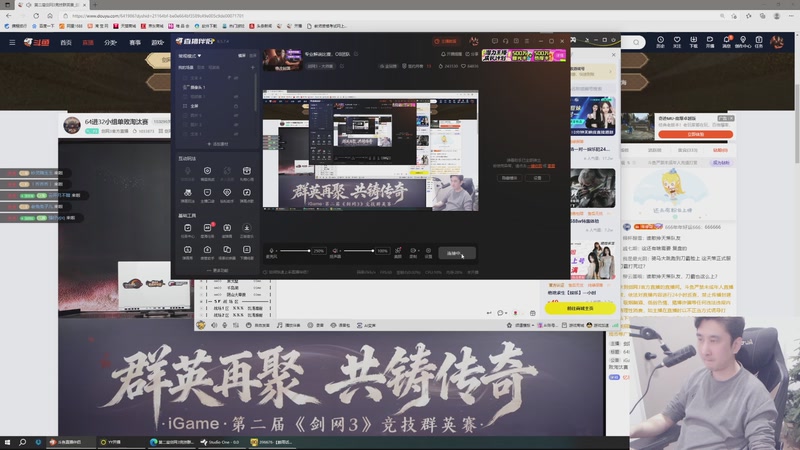The image size is (800, 450).
Task: Open first 基础工具 task center icon
Action: pyautogui.click(x=188, y=230)
